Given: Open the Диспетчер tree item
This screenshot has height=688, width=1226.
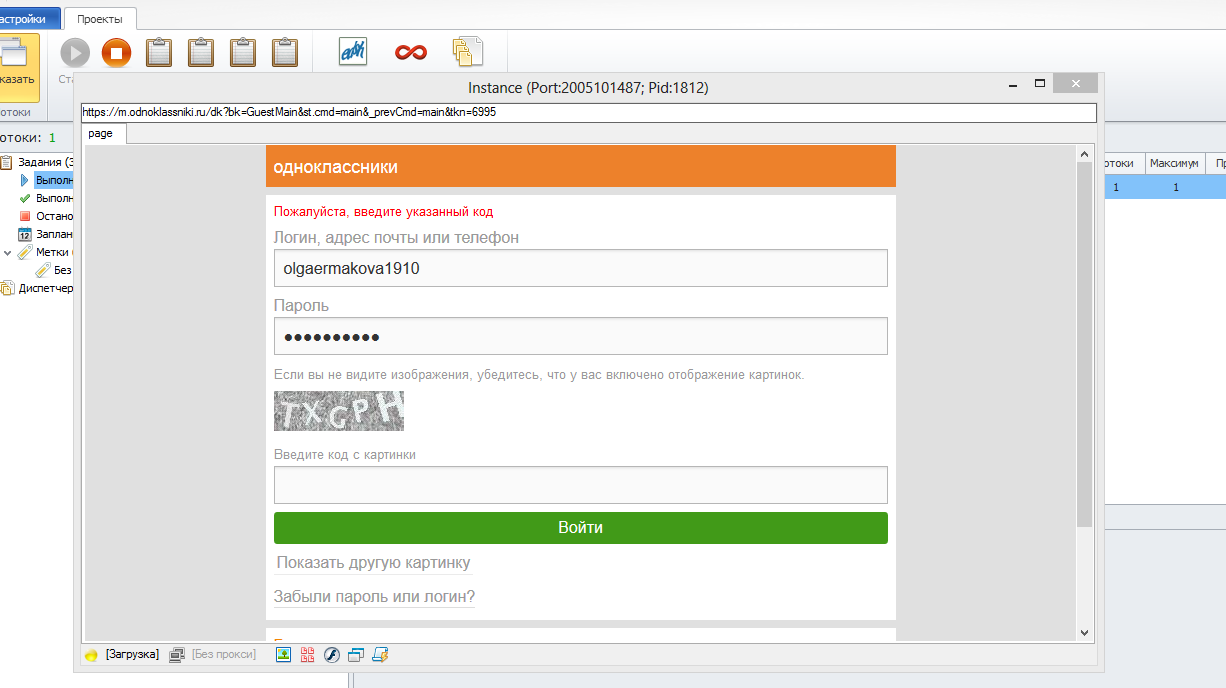Looking at the screenshot, I should point(37,288).
